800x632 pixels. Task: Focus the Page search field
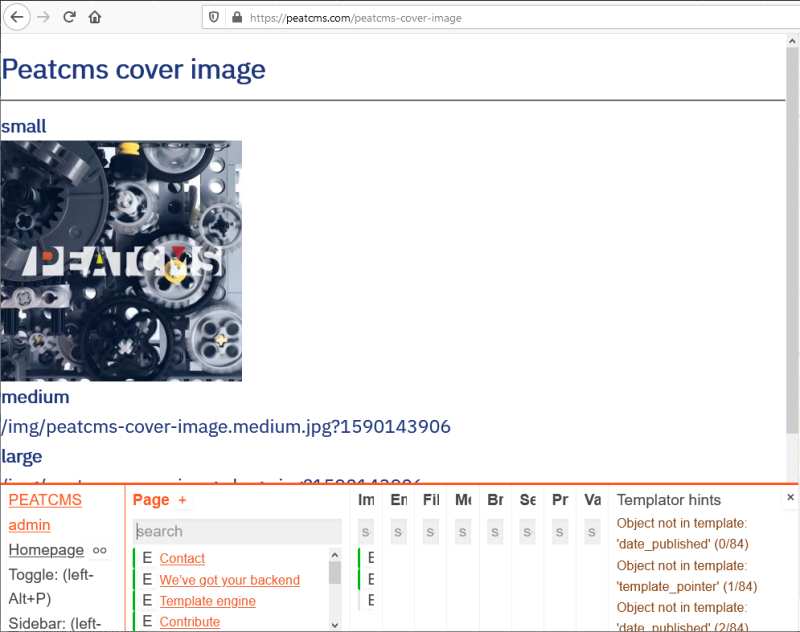pyautogui.click(x=237, y=532)
